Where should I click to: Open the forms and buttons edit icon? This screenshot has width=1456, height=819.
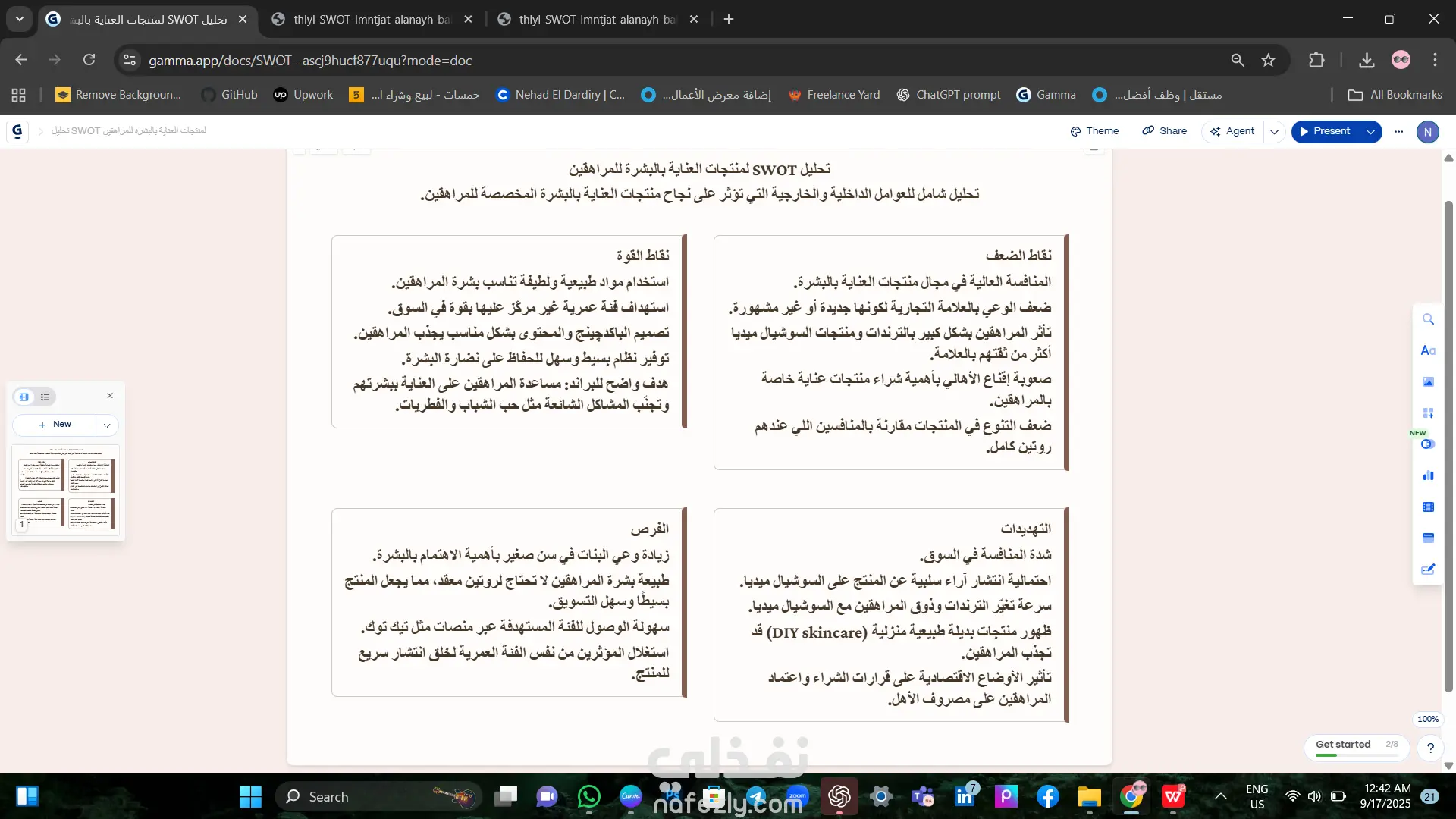click(1428, 570)
